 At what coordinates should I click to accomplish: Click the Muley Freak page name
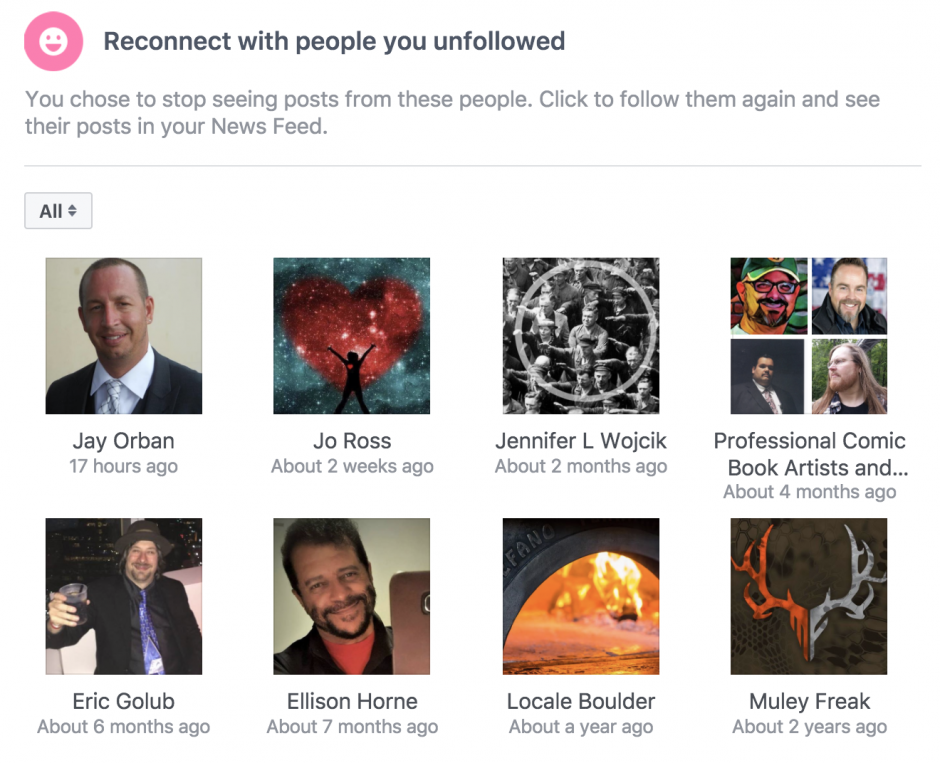click(x=809, y=701)
